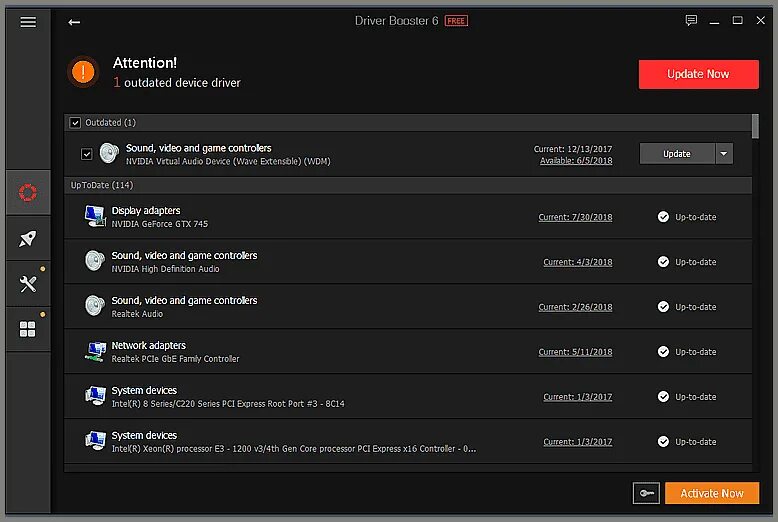Click the up-to-date checkmark for Xeon PCI Express Controller
The height and width of the screenshot is (522, 778).
pyautogui.click(x=663, y=442)
